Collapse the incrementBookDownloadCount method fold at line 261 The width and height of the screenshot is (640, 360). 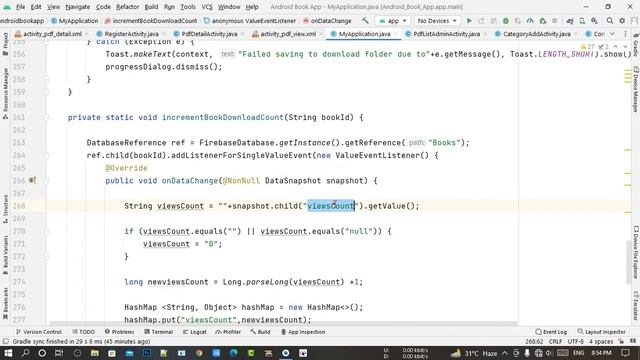pos(46,117)
